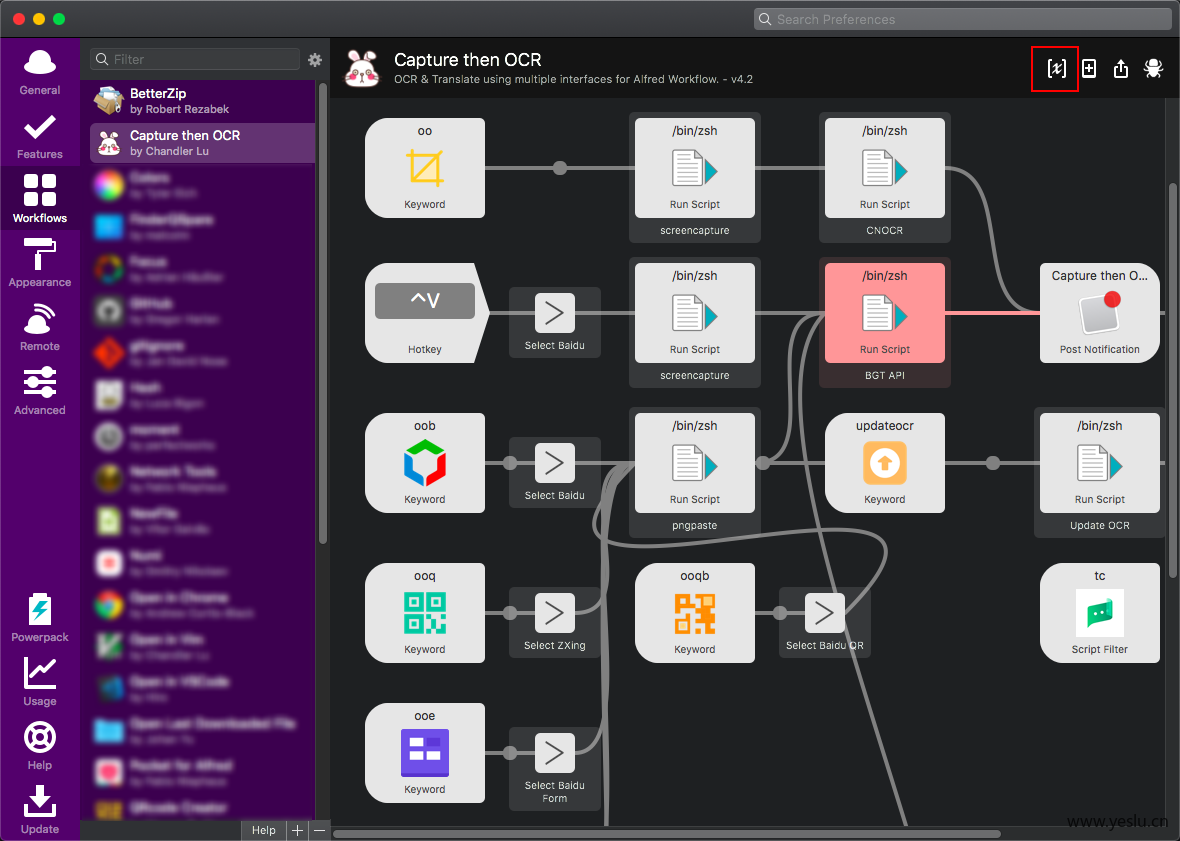Click the export workflow share icon
The height and width of the screenshot is (841, 1180).
[1121, 68]
